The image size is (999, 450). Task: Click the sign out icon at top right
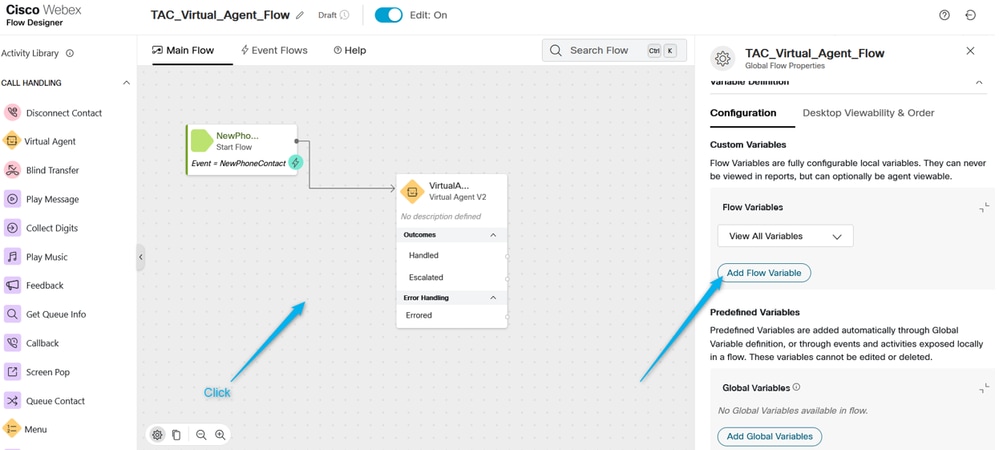[971, 15]
